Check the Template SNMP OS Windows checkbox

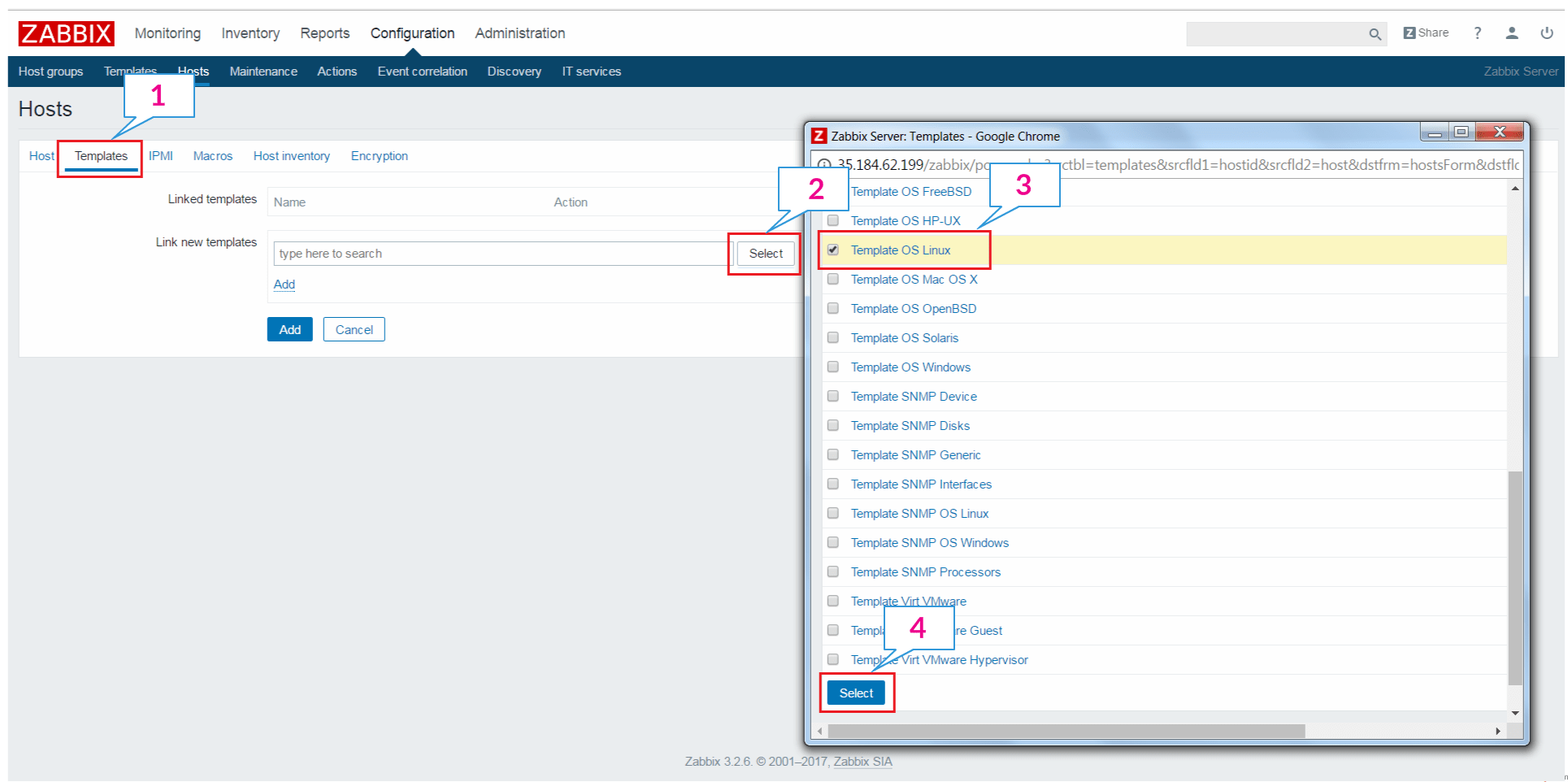[833, 542]
